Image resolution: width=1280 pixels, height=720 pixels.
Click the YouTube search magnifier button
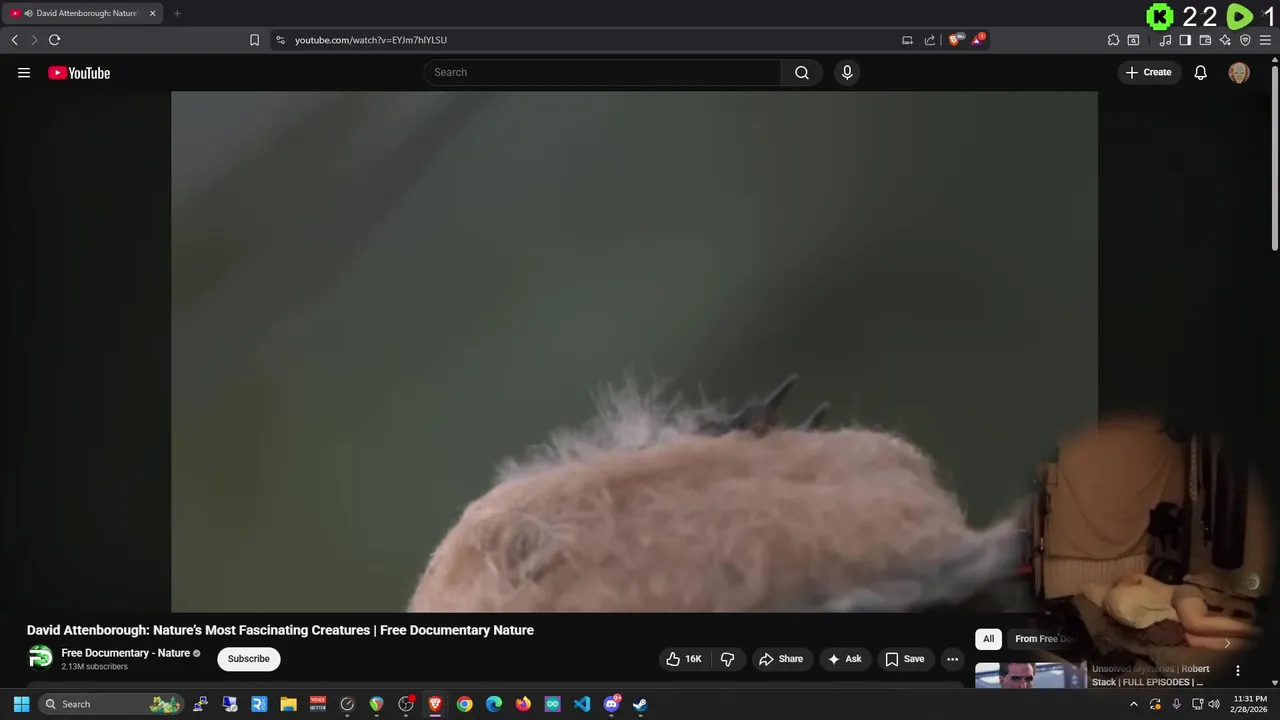click(802, 72)
